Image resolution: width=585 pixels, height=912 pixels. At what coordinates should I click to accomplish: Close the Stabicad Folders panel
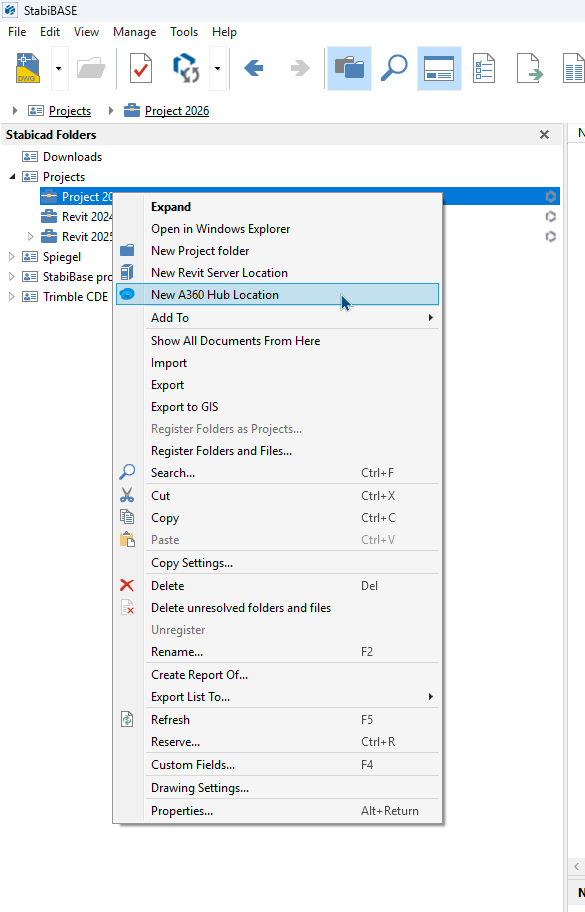click(544, 134)
